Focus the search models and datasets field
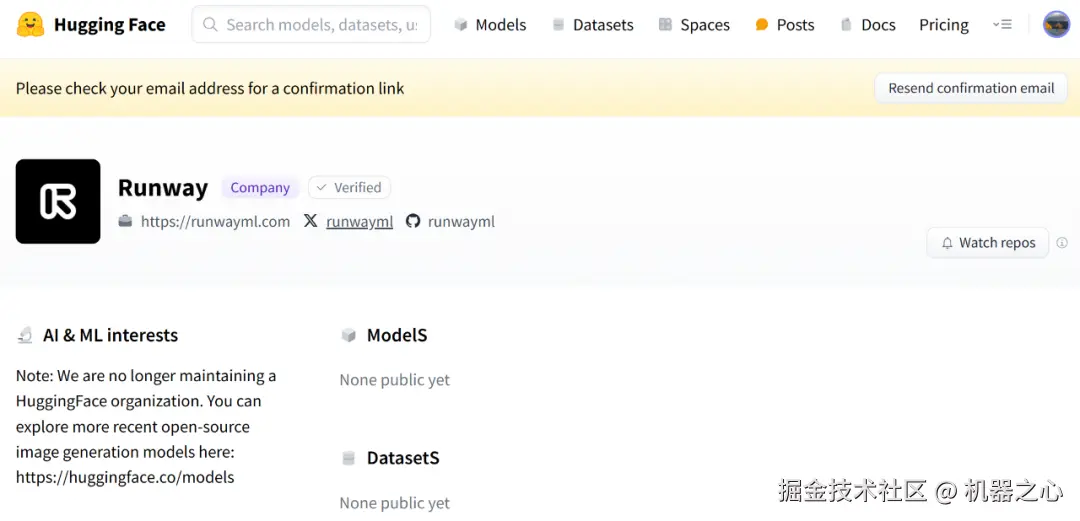The width and height of the screenshot is (1080, 521). pyautogui.click(x=321, y=24)
